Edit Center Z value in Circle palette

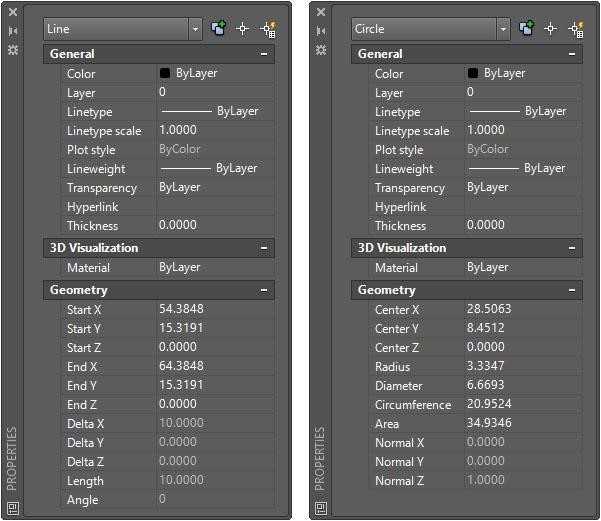pyautogui.click(x=524, y=347)
